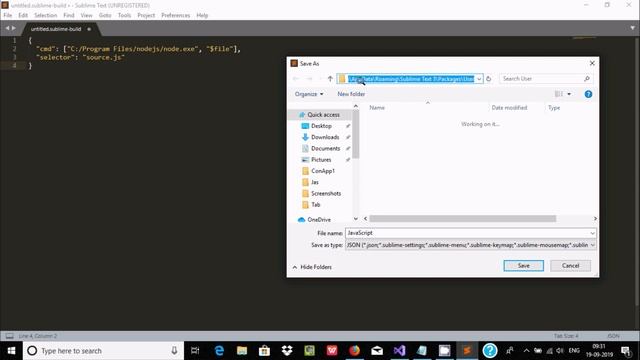This screenshot has width=640, height=360.
Task: Toggle the Sublime side bar status icon
Action: (x=9, y=336)
